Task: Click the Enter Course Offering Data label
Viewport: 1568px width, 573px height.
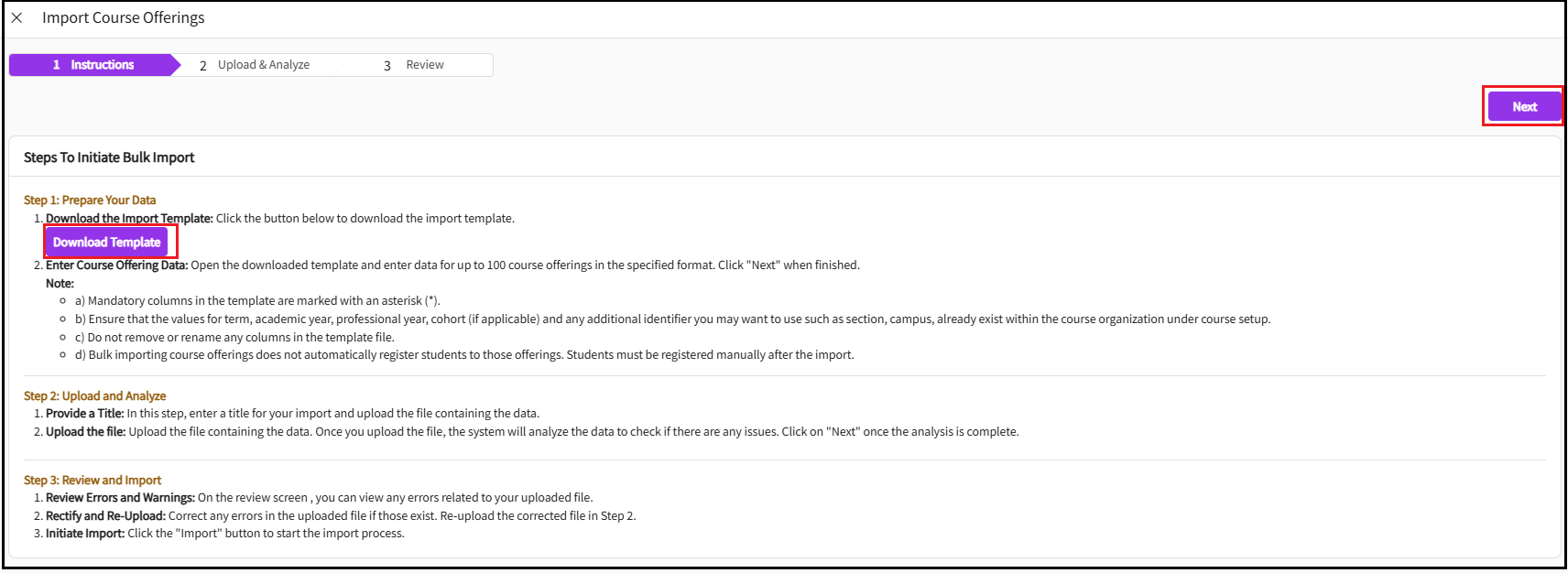Action: 116,265
